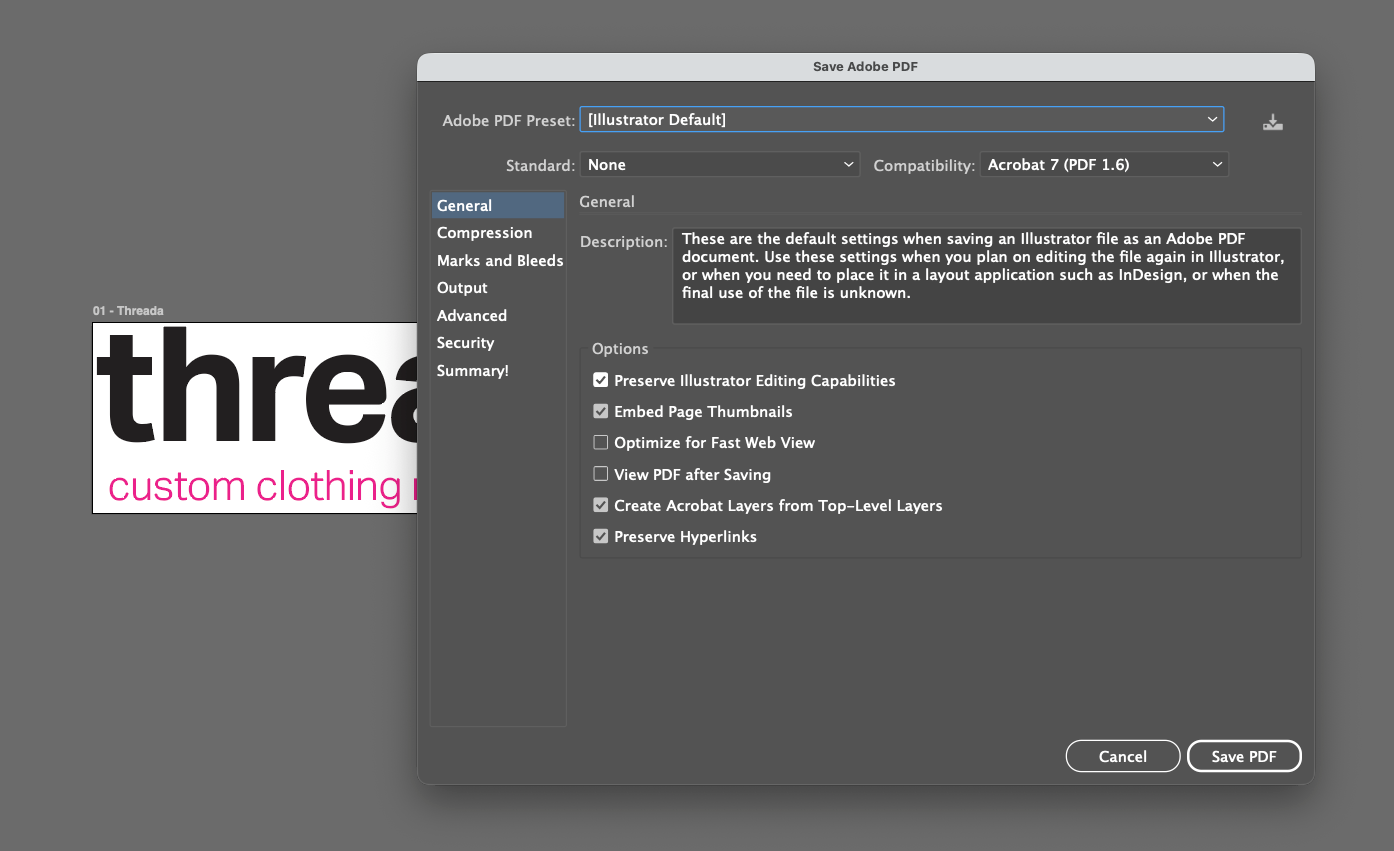
Task: Enable View PDF after Saving
Action: pyautogui.click(x=601, y=474)
